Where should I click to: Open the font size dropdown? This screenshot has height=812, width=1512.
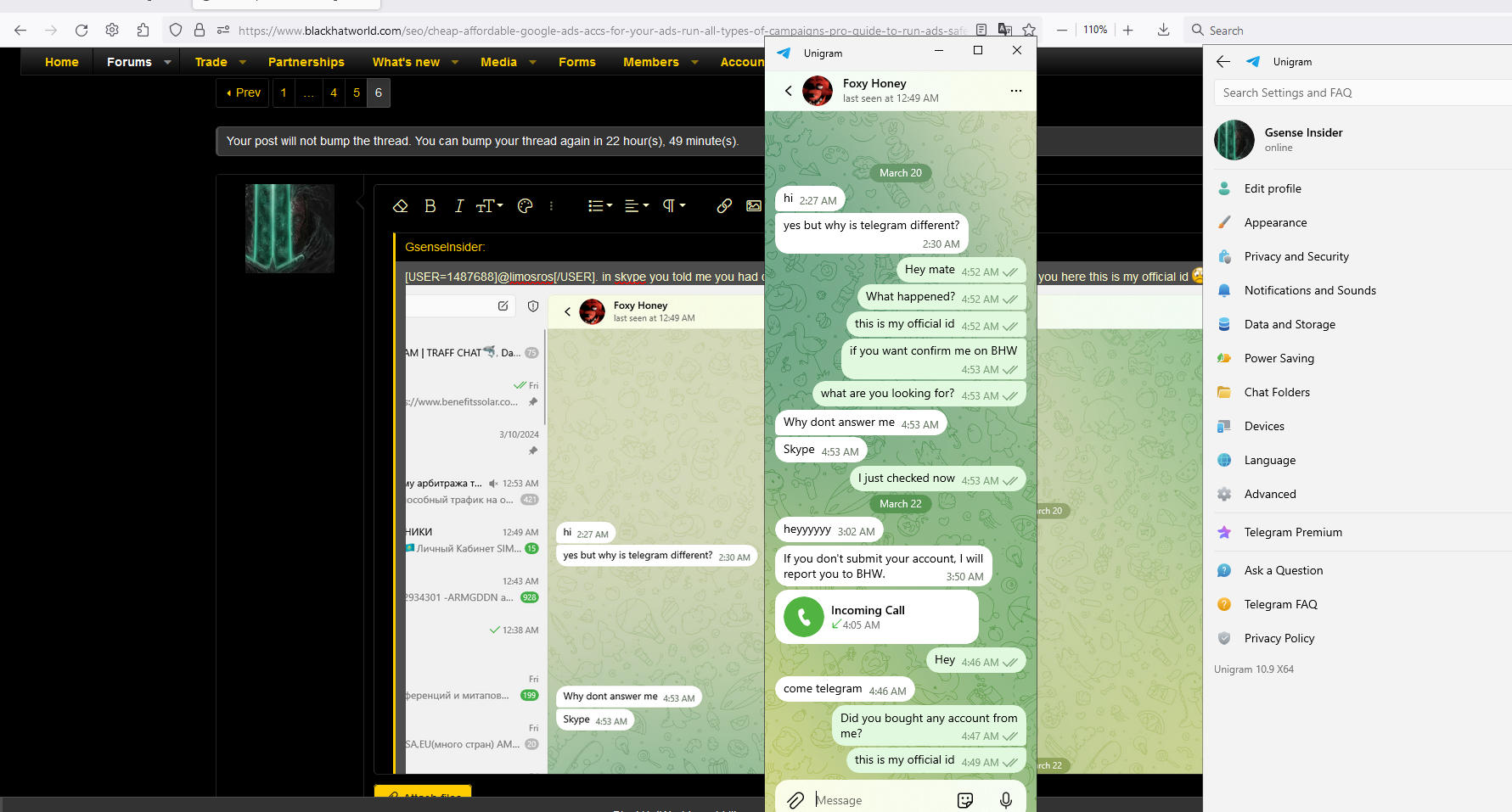coord(490,205)
